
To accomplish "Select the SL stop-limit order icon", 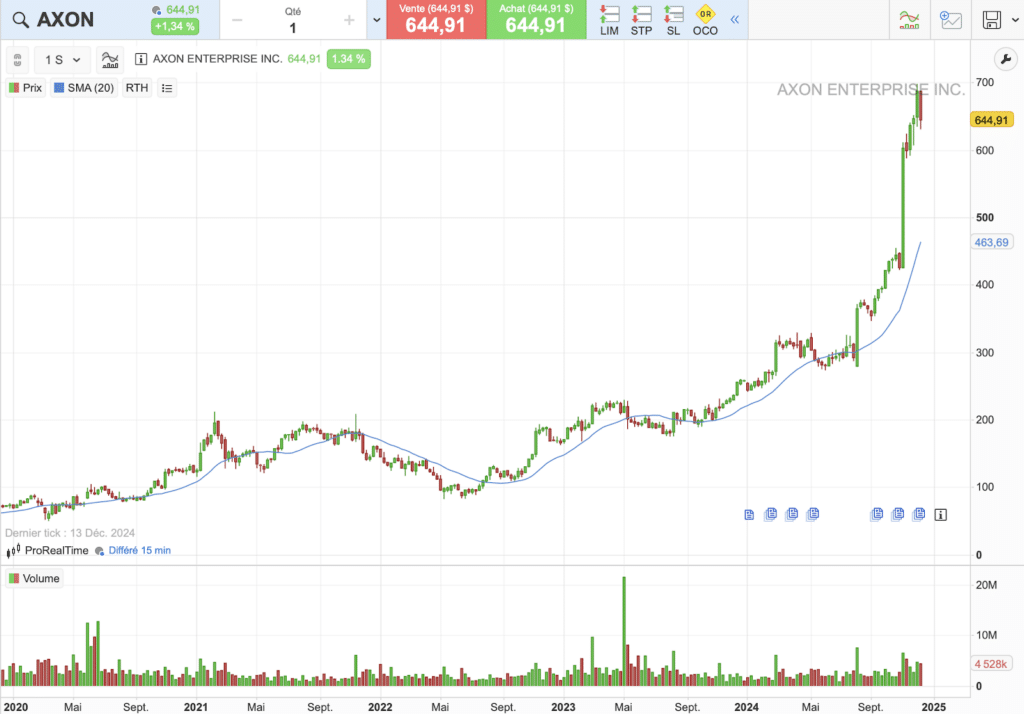I will [x=673, y=20].
